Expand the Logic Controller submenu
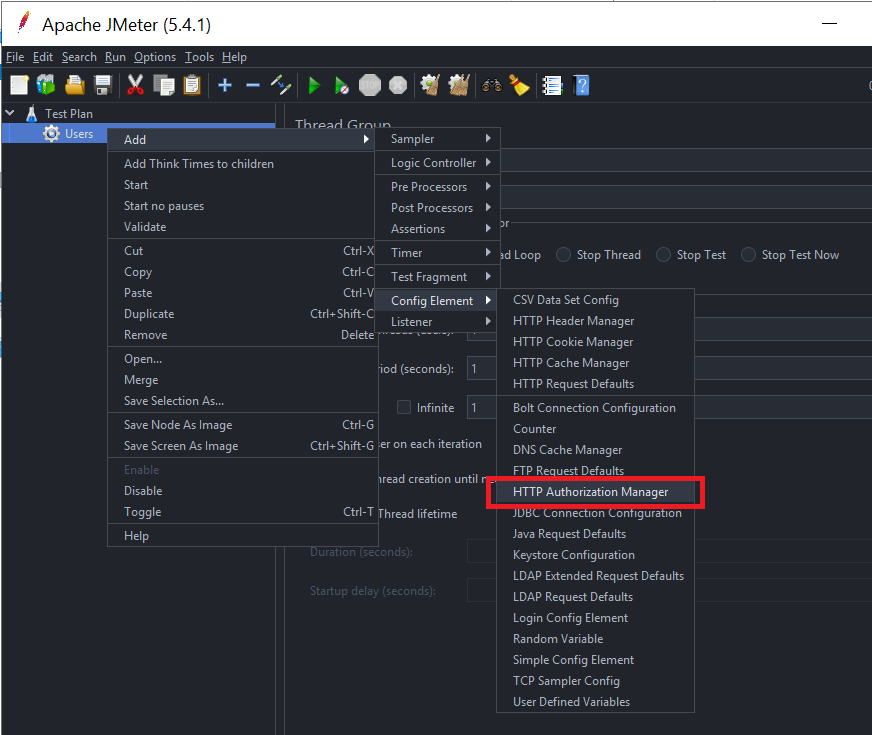Screen dimensions: 872x735 click(438, 162)
